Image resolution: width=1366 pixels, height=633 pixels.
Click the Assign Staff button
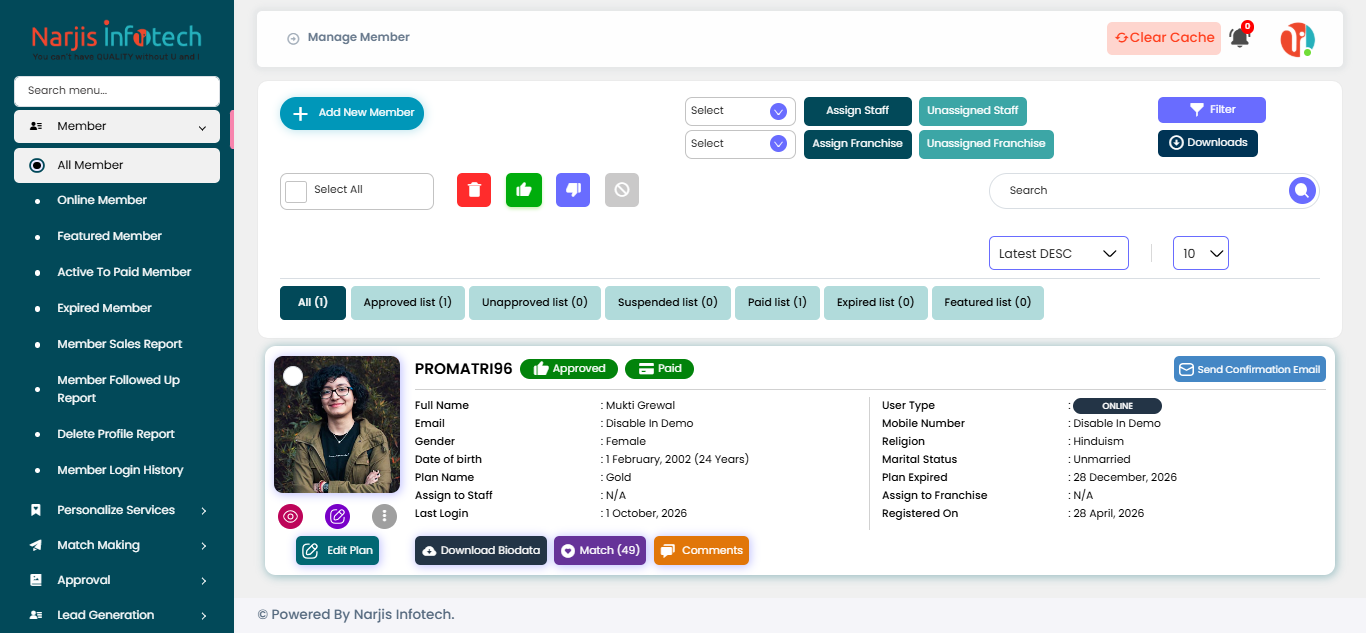click(858, 111)
